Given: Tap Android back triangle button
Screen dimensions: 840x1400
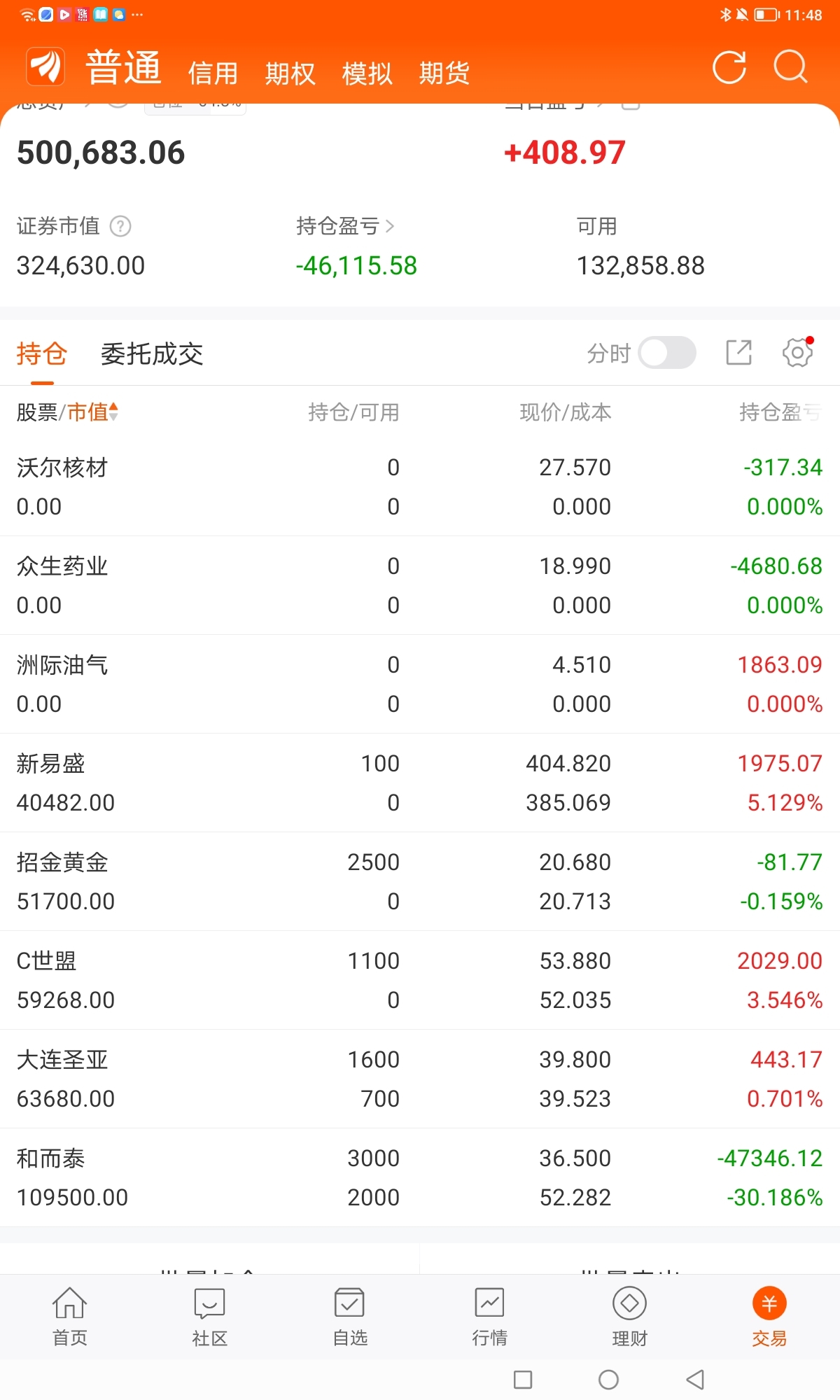Looking at the screenshot, I should coord(695,1380).
